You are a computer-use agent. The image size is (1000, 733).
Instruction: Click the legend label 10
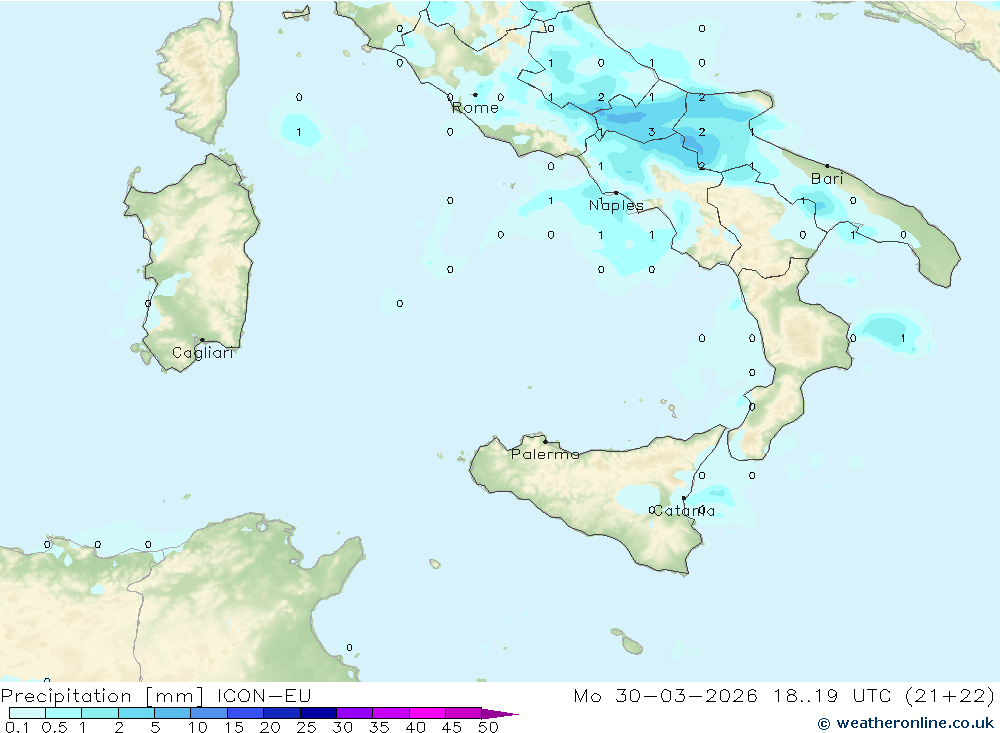[x=198, y=727]
